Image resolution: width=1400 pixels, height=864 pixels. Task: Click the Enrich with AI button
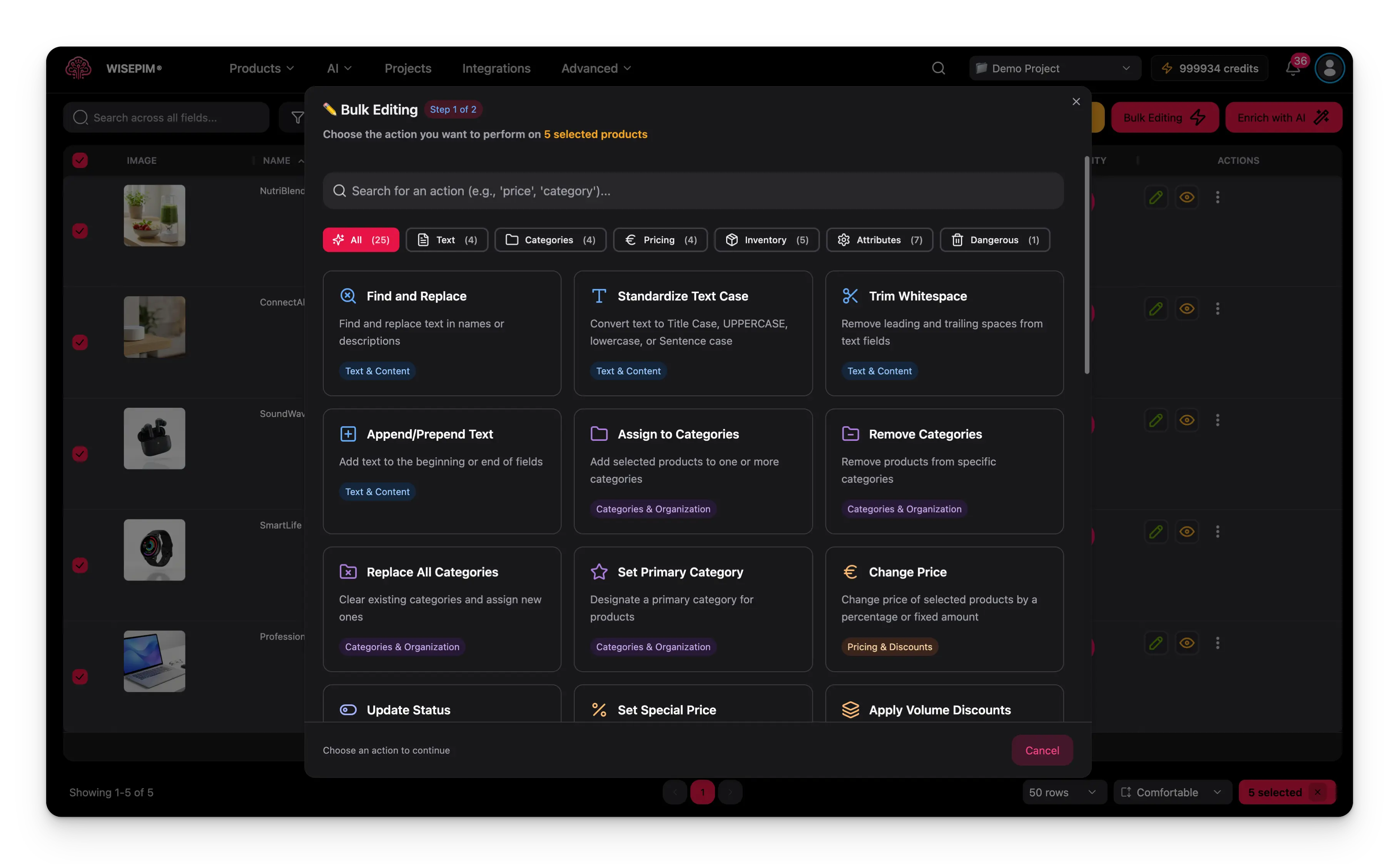1283,117
